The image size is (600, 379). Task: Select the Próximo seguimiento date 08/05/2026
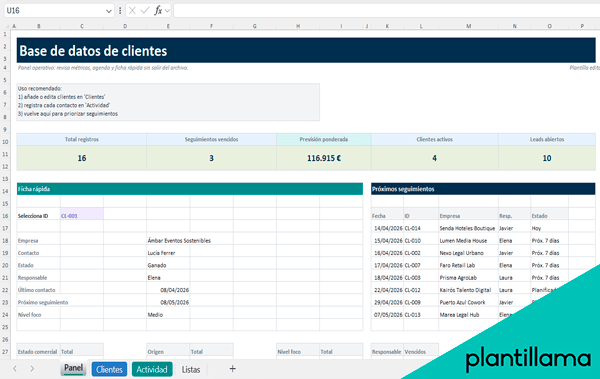point(168,302)
